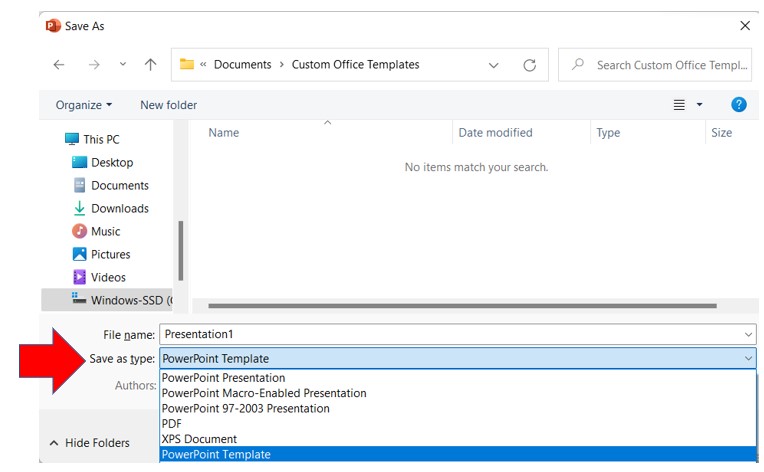This screenshot has width=764, height=472.
Task: Open the blue Help icon
Action: pos(739,104)
